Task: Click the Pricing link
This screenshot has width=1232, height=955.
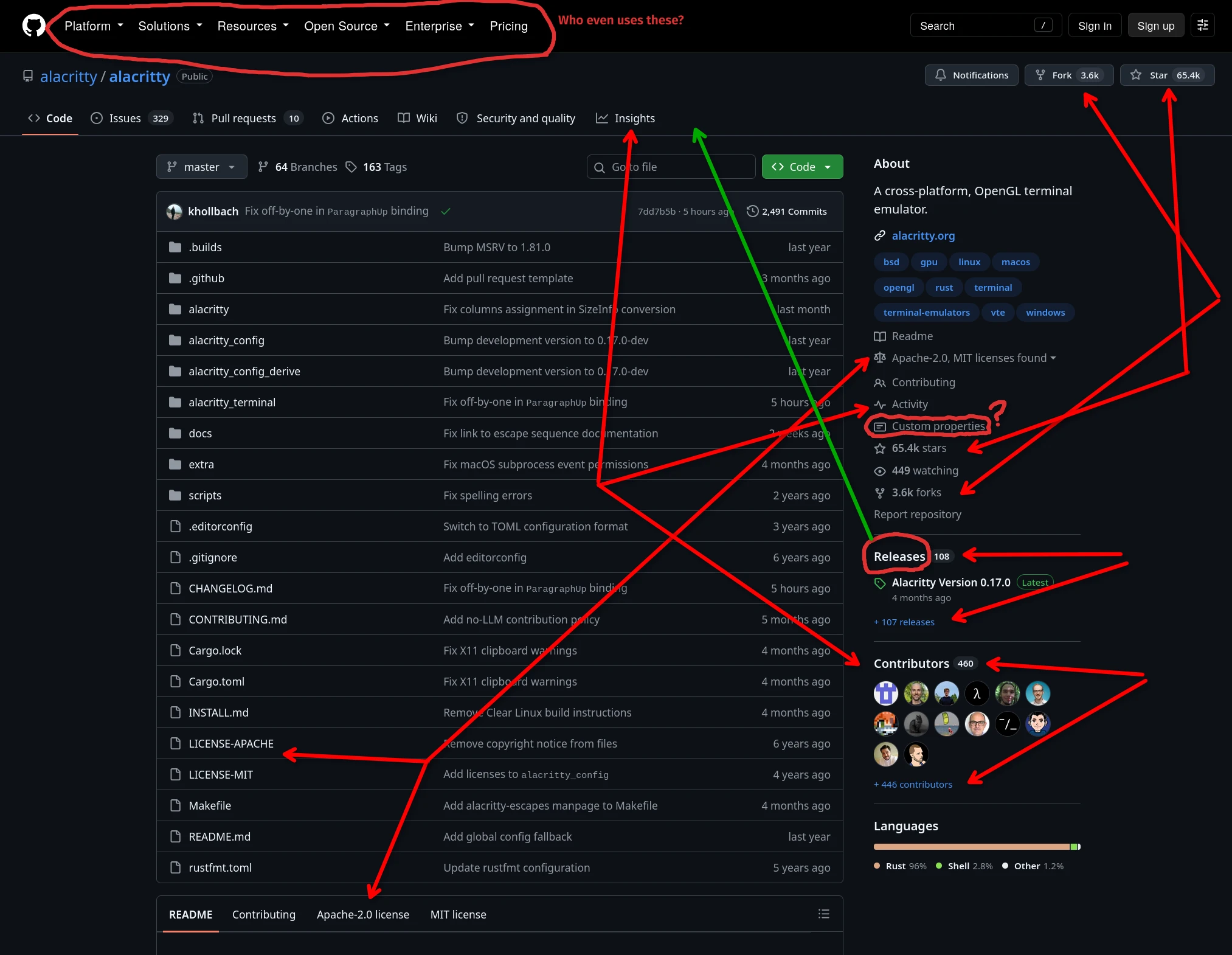Action: tap(509, 26)
